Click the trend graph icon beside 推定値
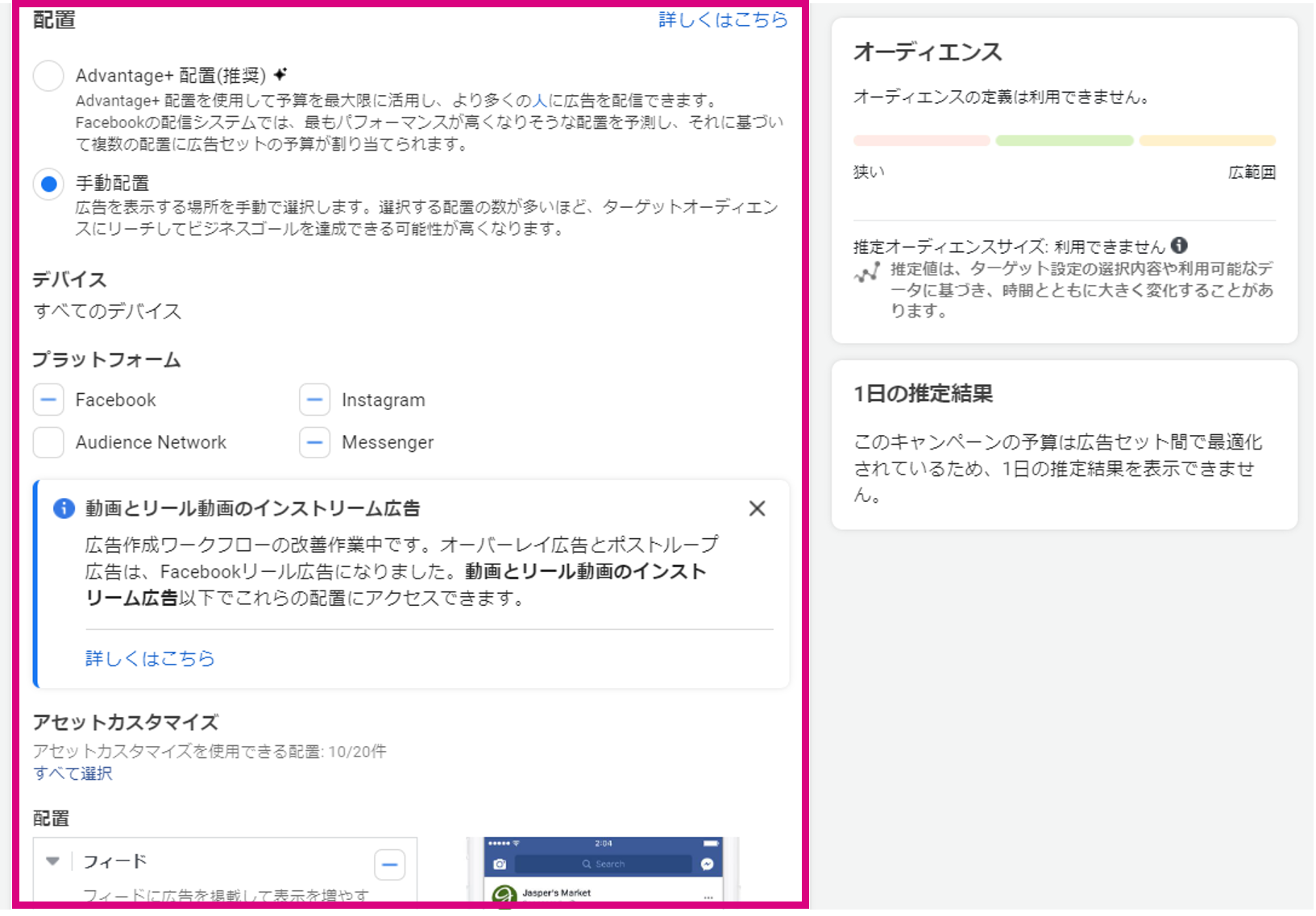The width and height of the screenshot is (1316, 916). 867,272
